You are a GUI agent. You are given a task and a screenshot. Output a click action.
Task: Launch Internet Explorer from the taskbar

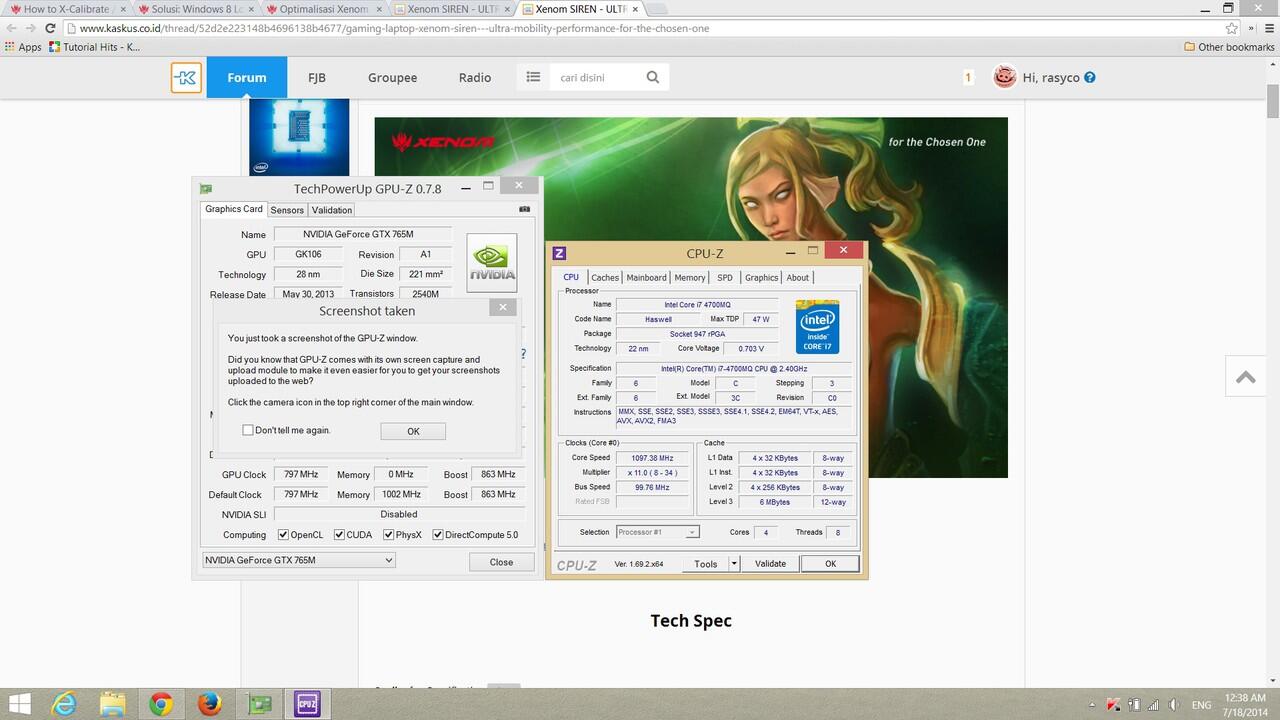click(x=65, y=705)
